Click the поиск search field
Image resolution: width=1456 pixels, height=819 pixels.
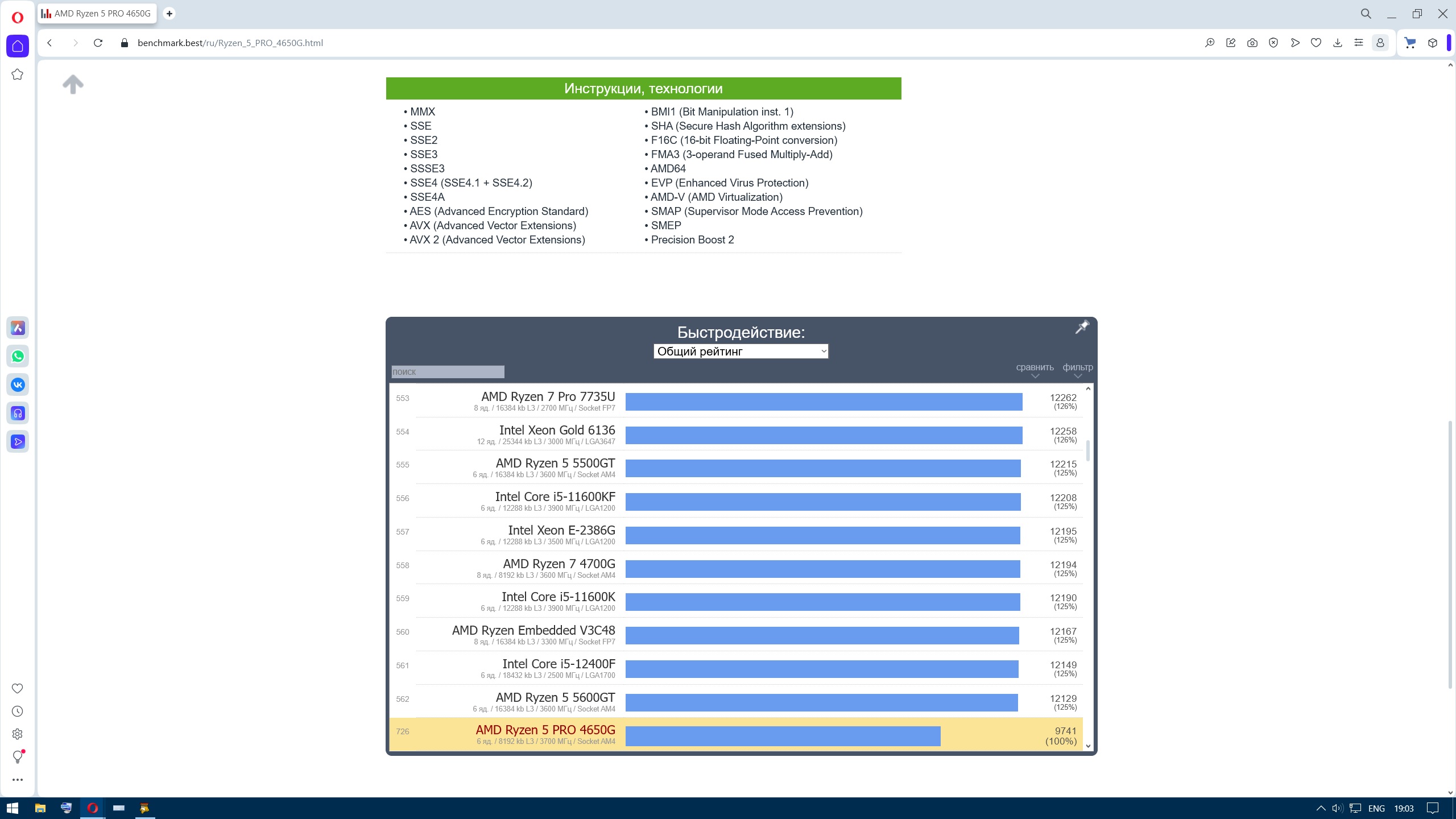[x=448, y=372]
